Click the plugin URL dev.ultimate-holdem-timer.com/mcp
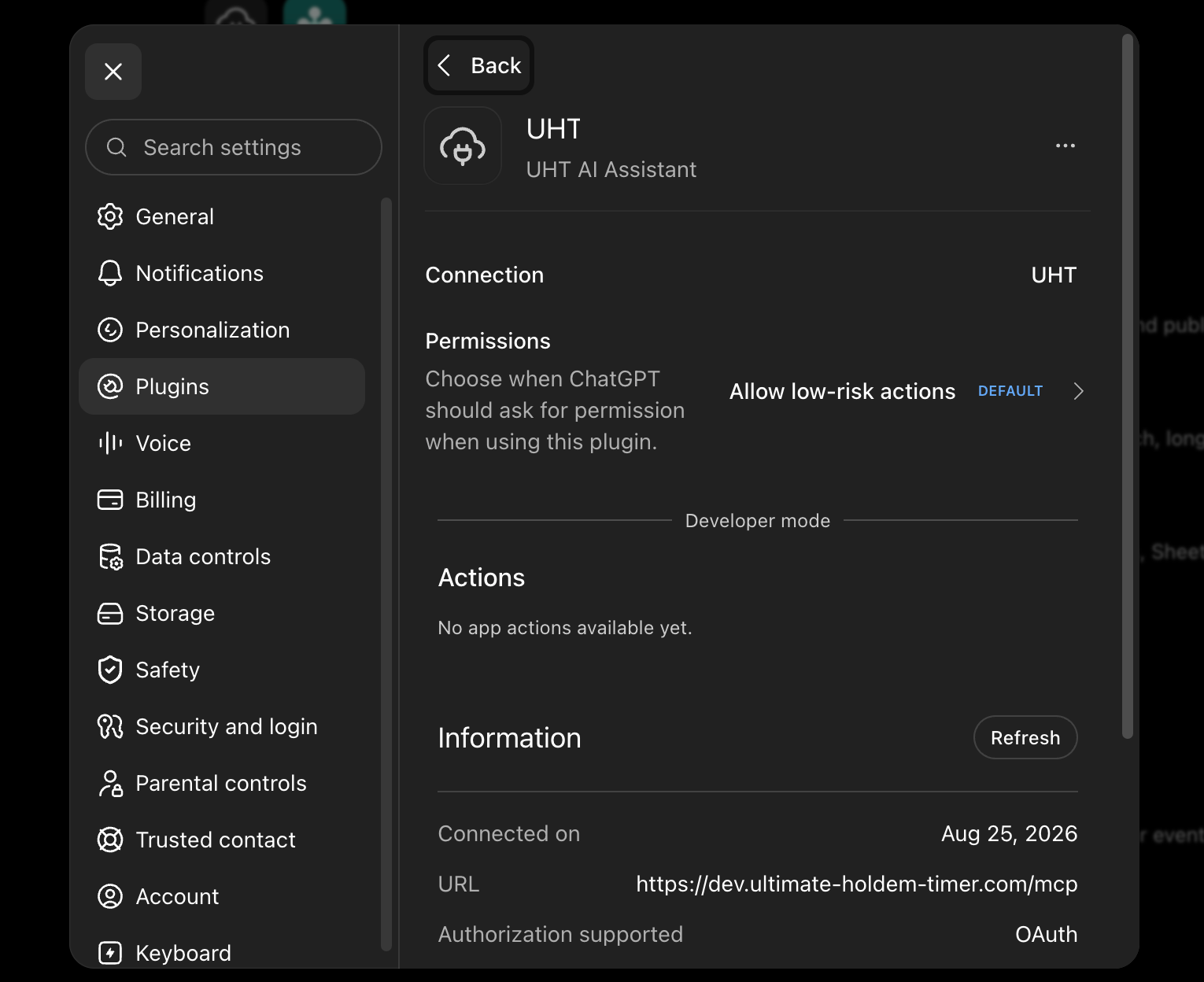1204x982 pixels. click(857, 884)
